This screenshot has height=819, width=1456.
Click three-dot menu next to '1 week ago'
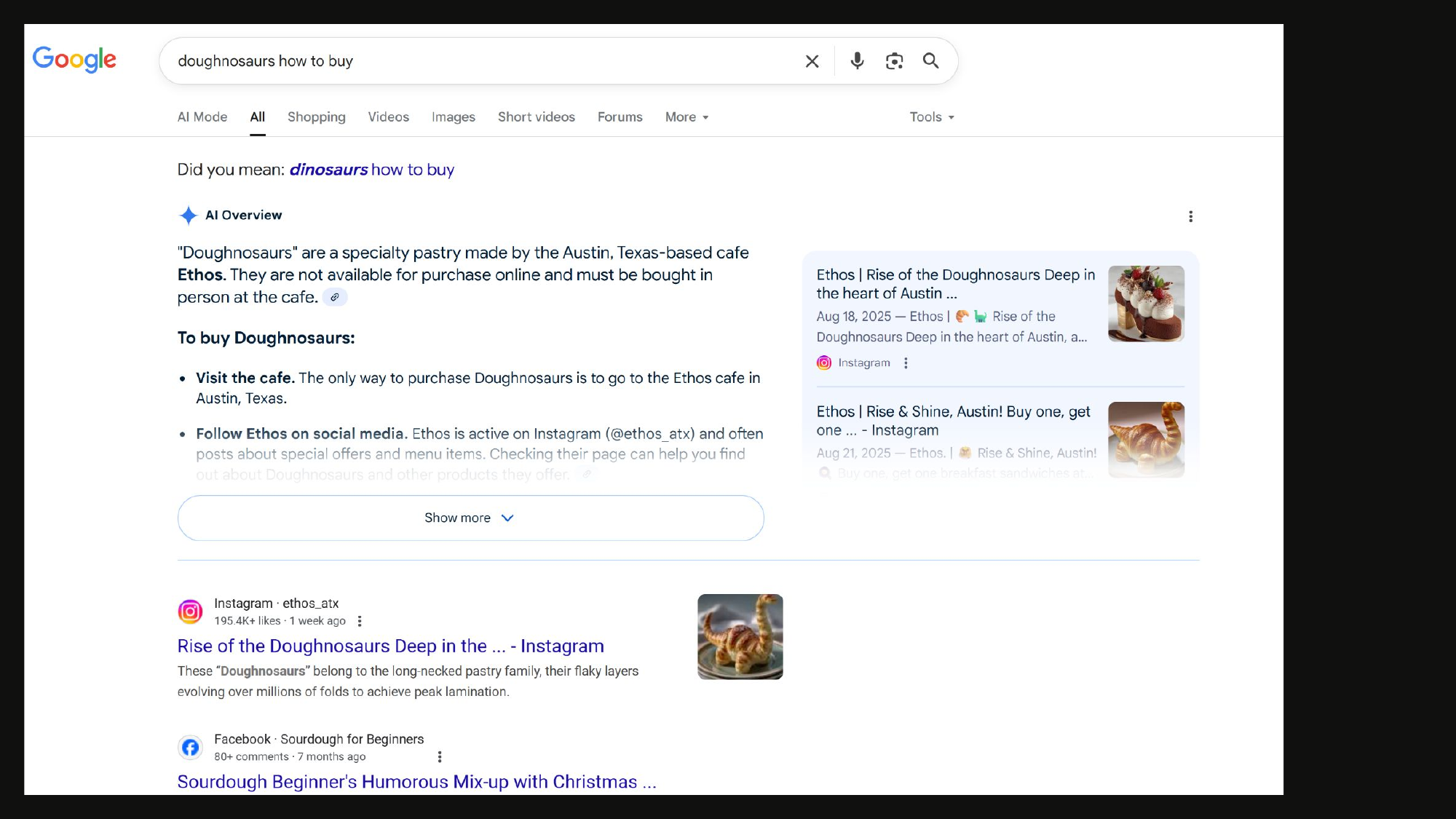point(360,621)
